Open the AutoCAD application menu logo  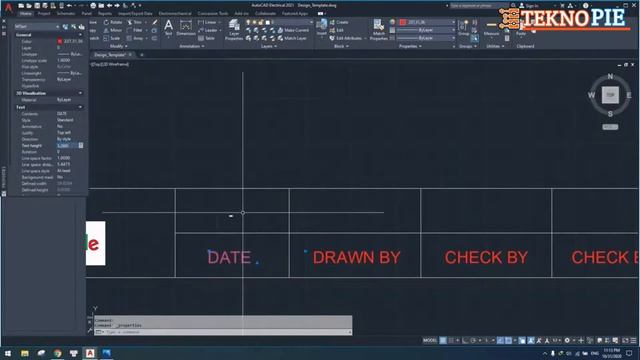[x=9, y=7]
